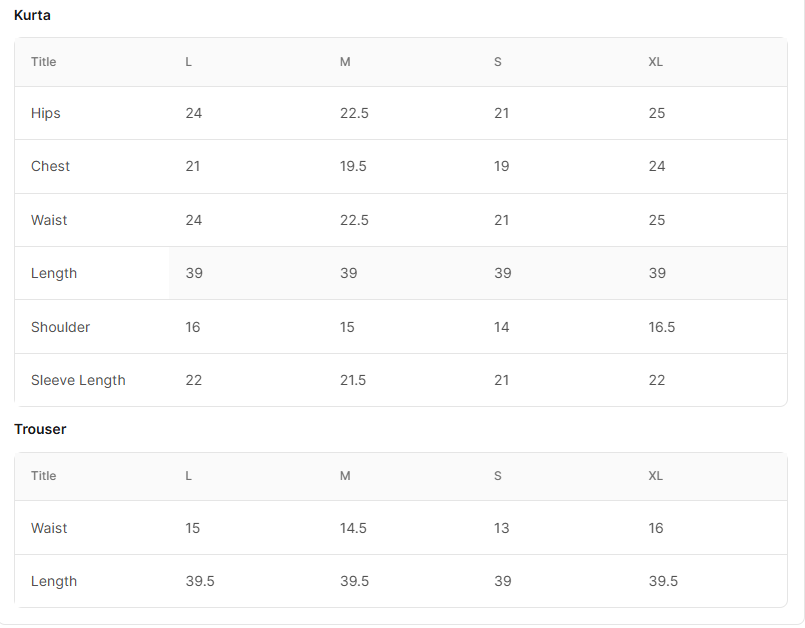805x628 pixels.
Task: Select the Hips row label in Kurta table
Action: coord(46,113)
